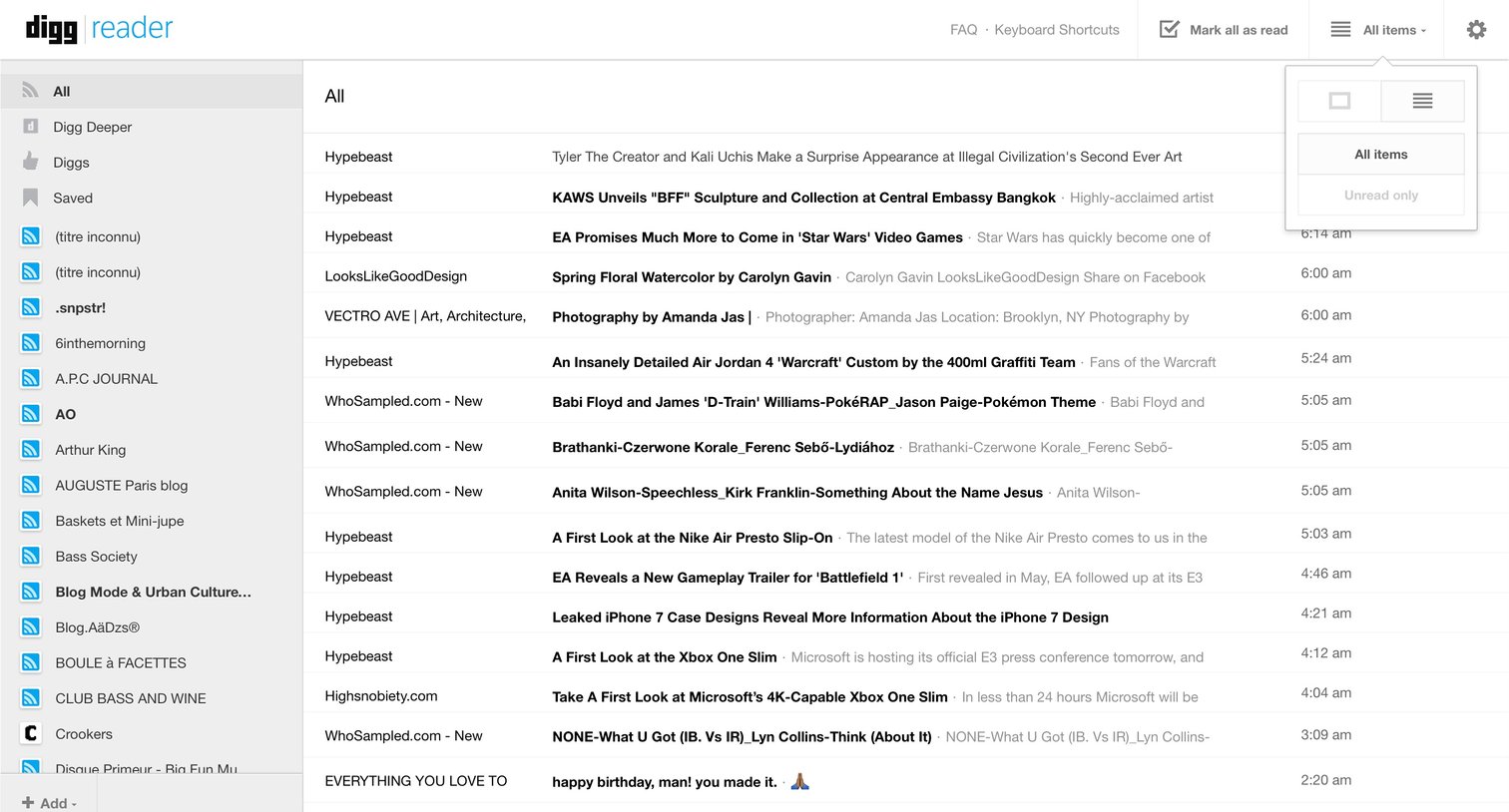The height and width of the screenshot is (812, 1509).
Task: Click the Digg Deeper icon
Action: coord(31,127)
